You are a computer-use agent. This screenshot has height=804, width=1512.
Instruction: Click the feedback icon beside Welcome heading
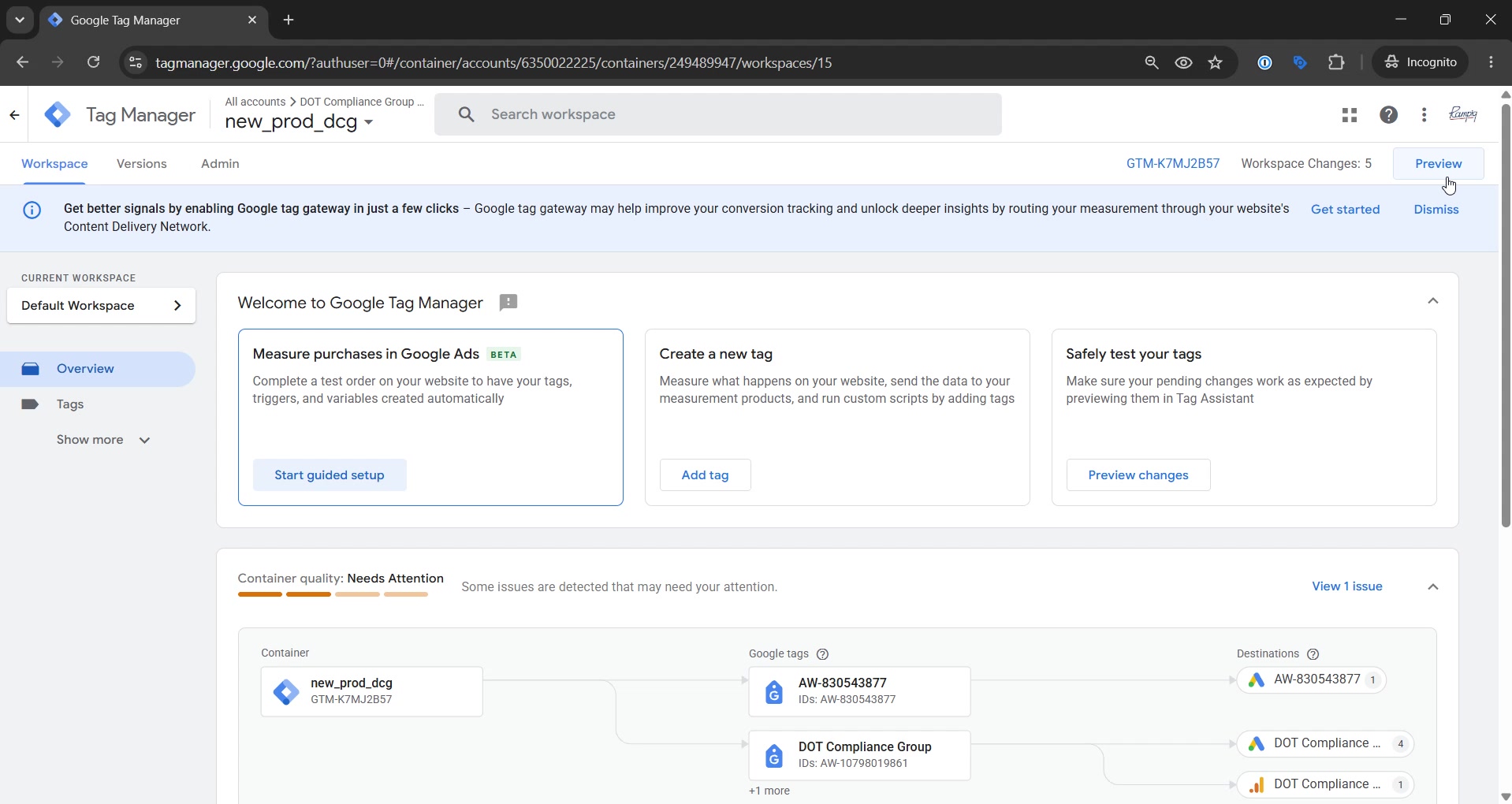pyautogui.click(x=508, y=303)
